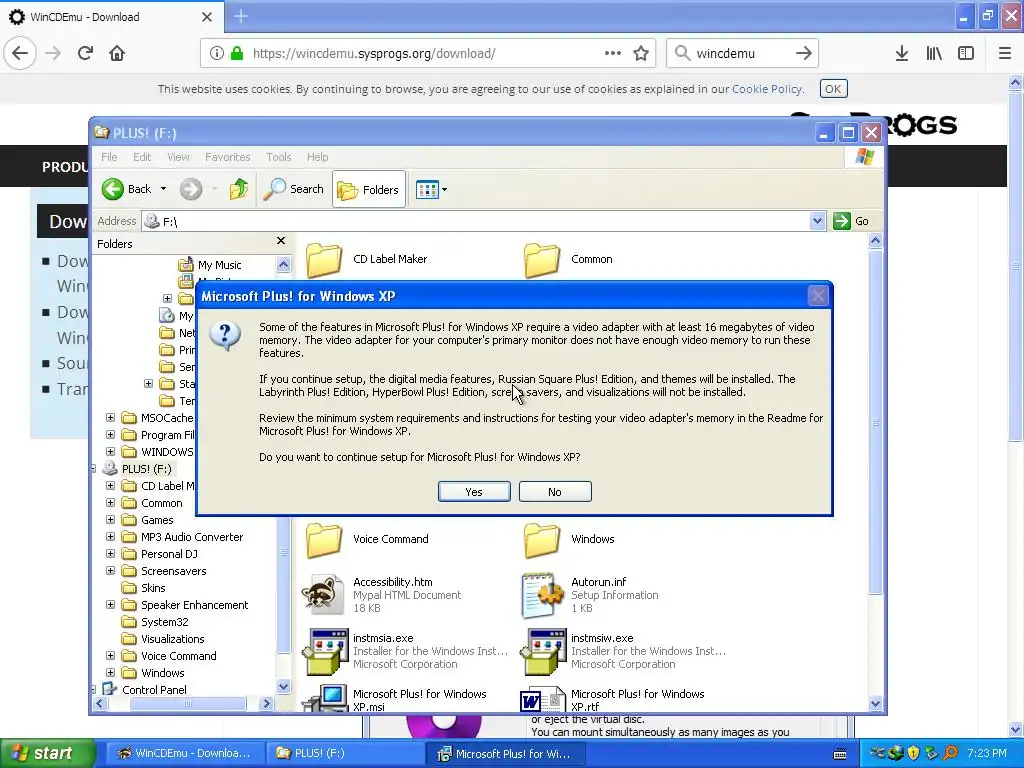1024x768 pixels.
Task: Select the instmsiw.exe installer icon
Action: 543,651
